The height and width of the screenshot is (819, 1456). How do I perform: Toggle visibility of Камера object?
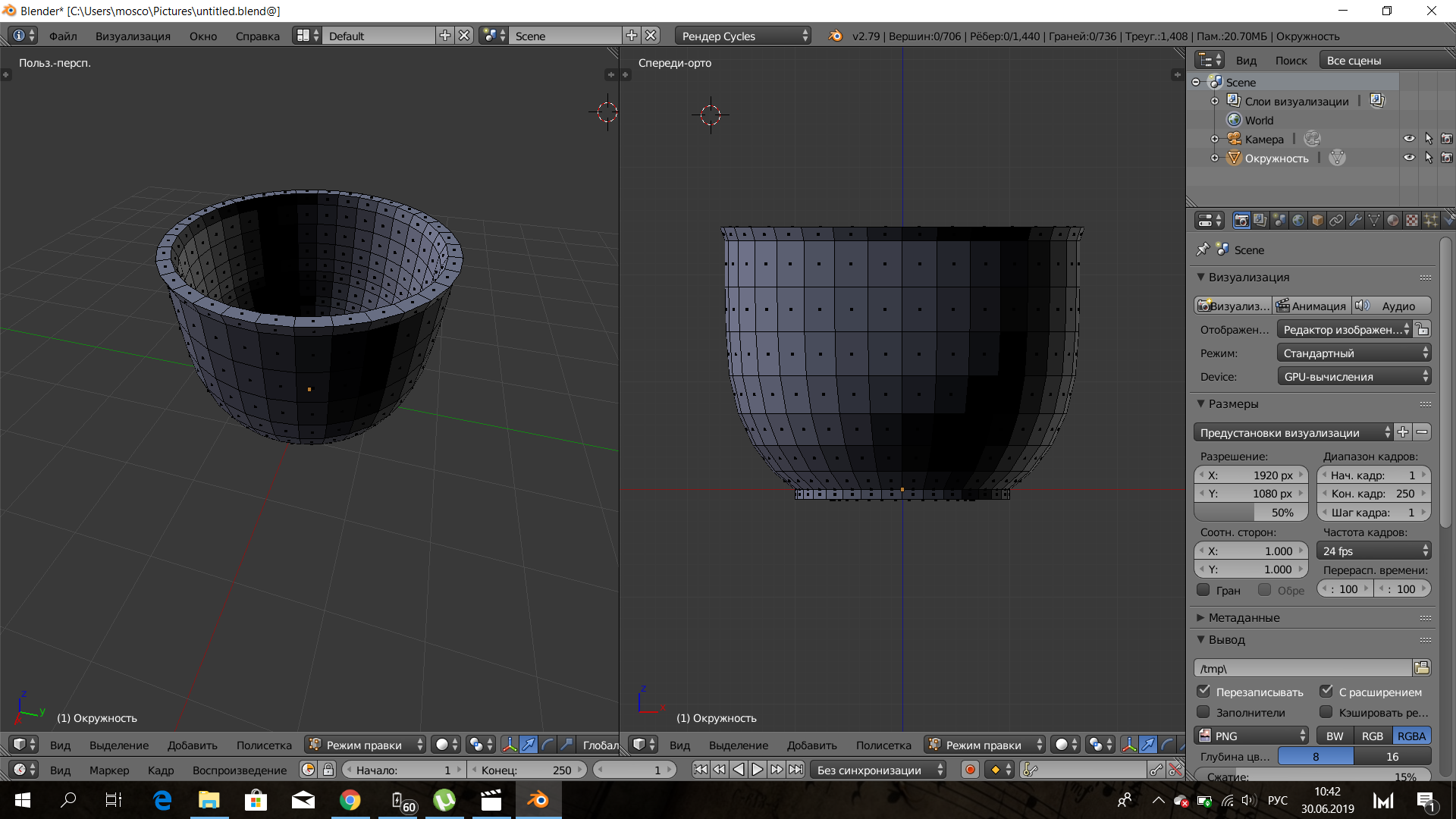[x=1408, y=139]
